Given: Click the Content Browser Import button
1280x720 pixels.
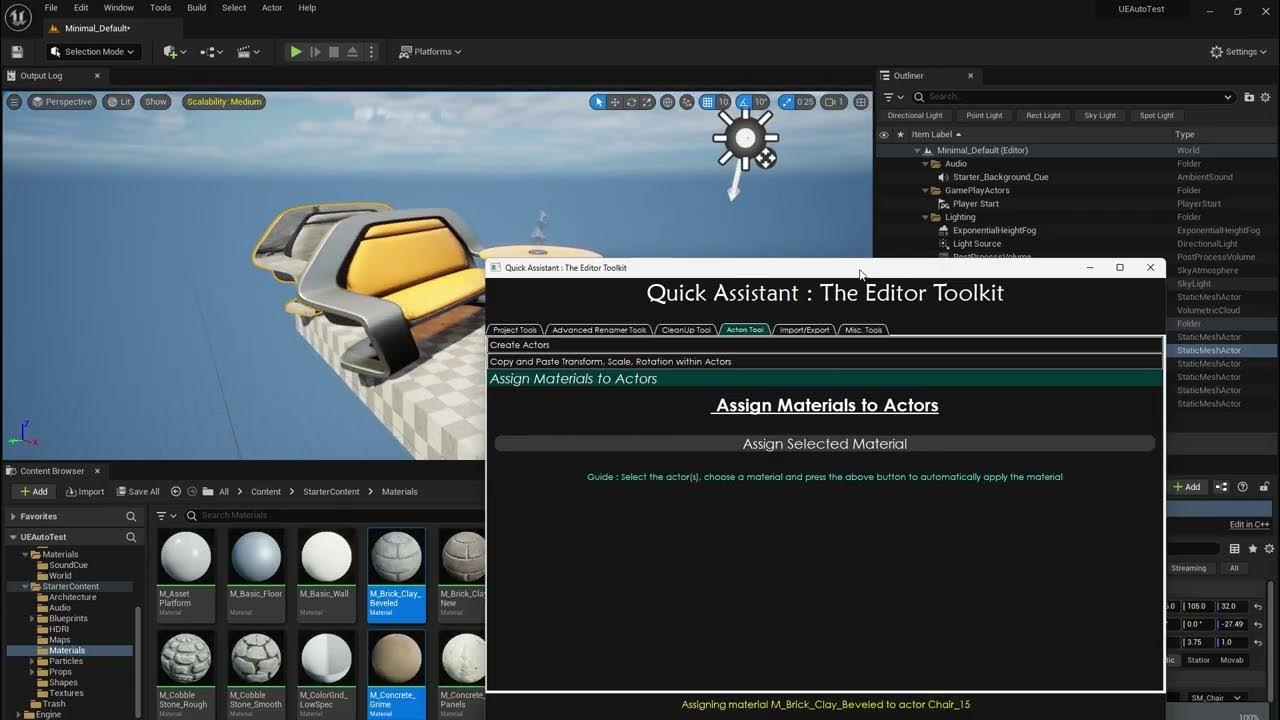Looking at the screenshot, I should pos(85,492).
